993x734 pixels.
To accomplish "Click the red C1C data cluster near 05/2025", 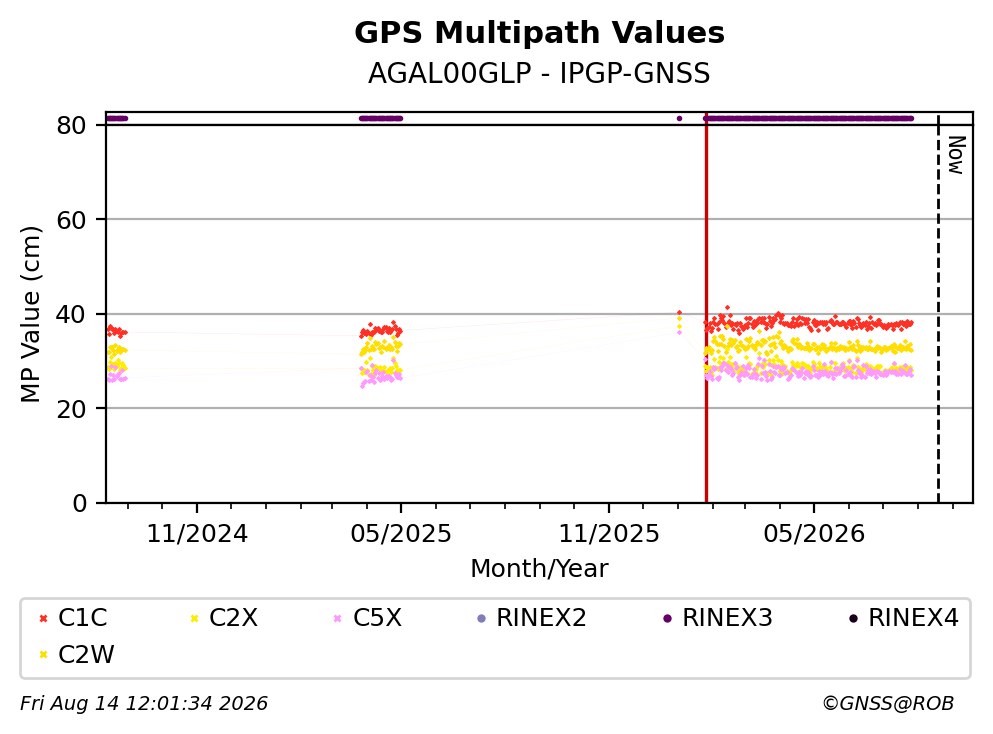I will (x=381, y=330).
